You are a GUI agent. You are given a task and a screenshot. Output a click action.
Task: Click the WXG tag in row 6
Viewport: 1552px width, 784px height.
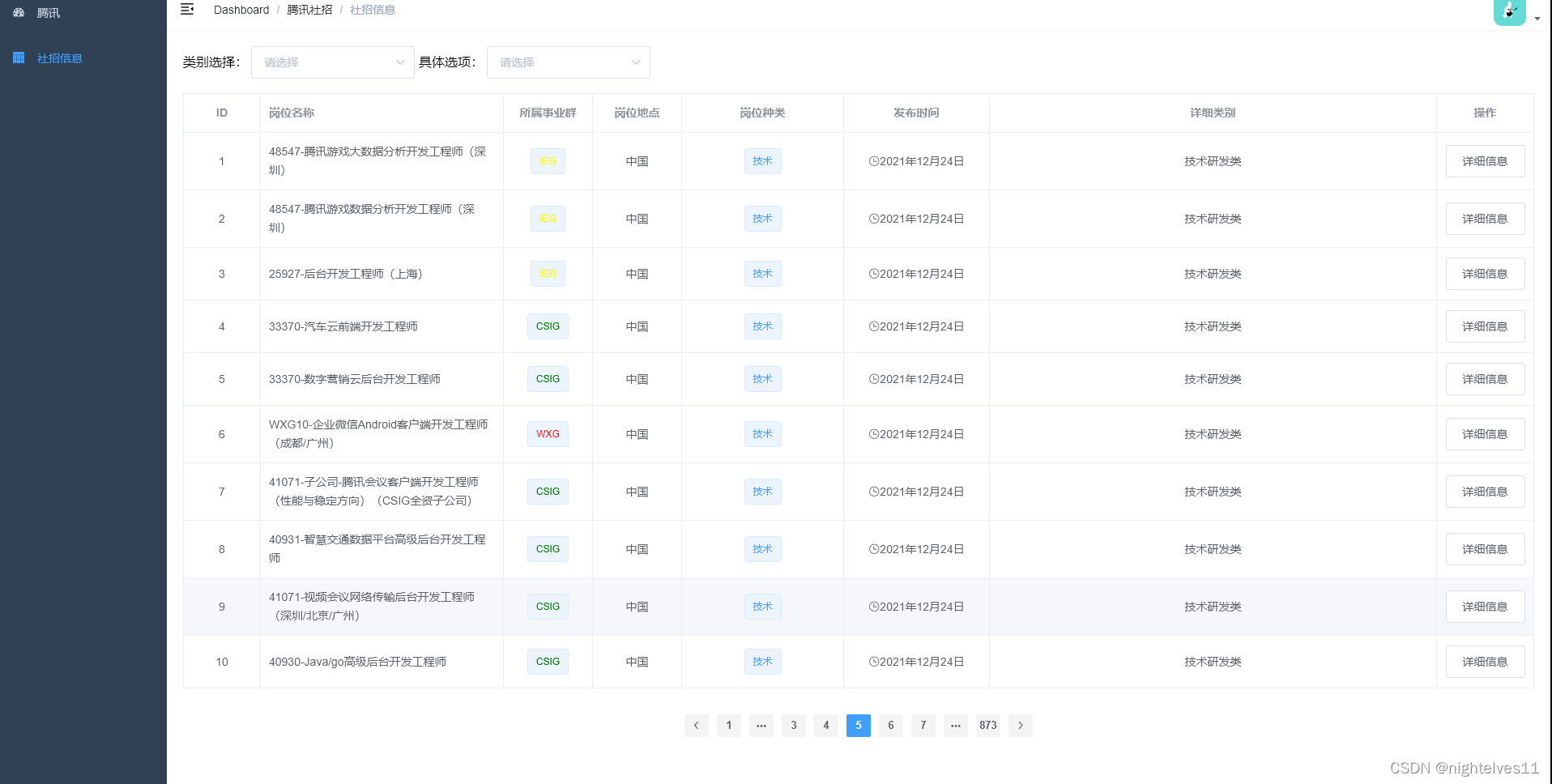click(x=548, y=434)
